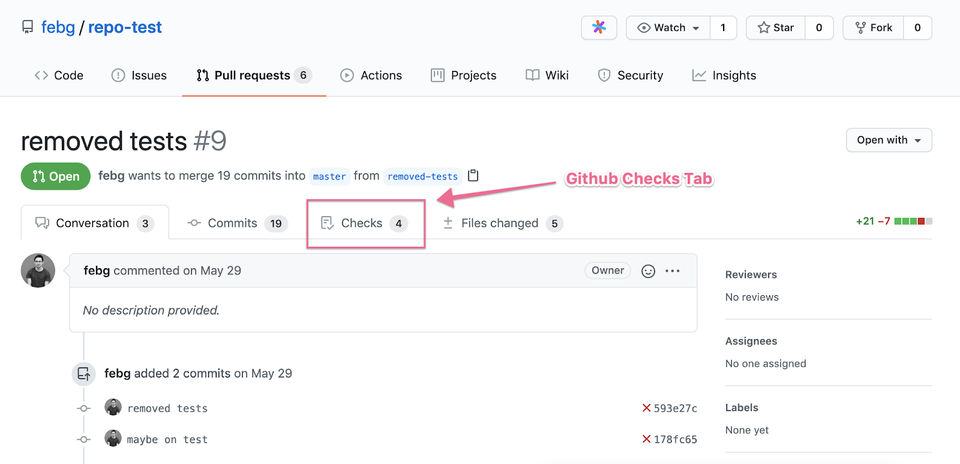960x464 pixels.
Task: Star the repo-test repository
Action: [775, 28]
